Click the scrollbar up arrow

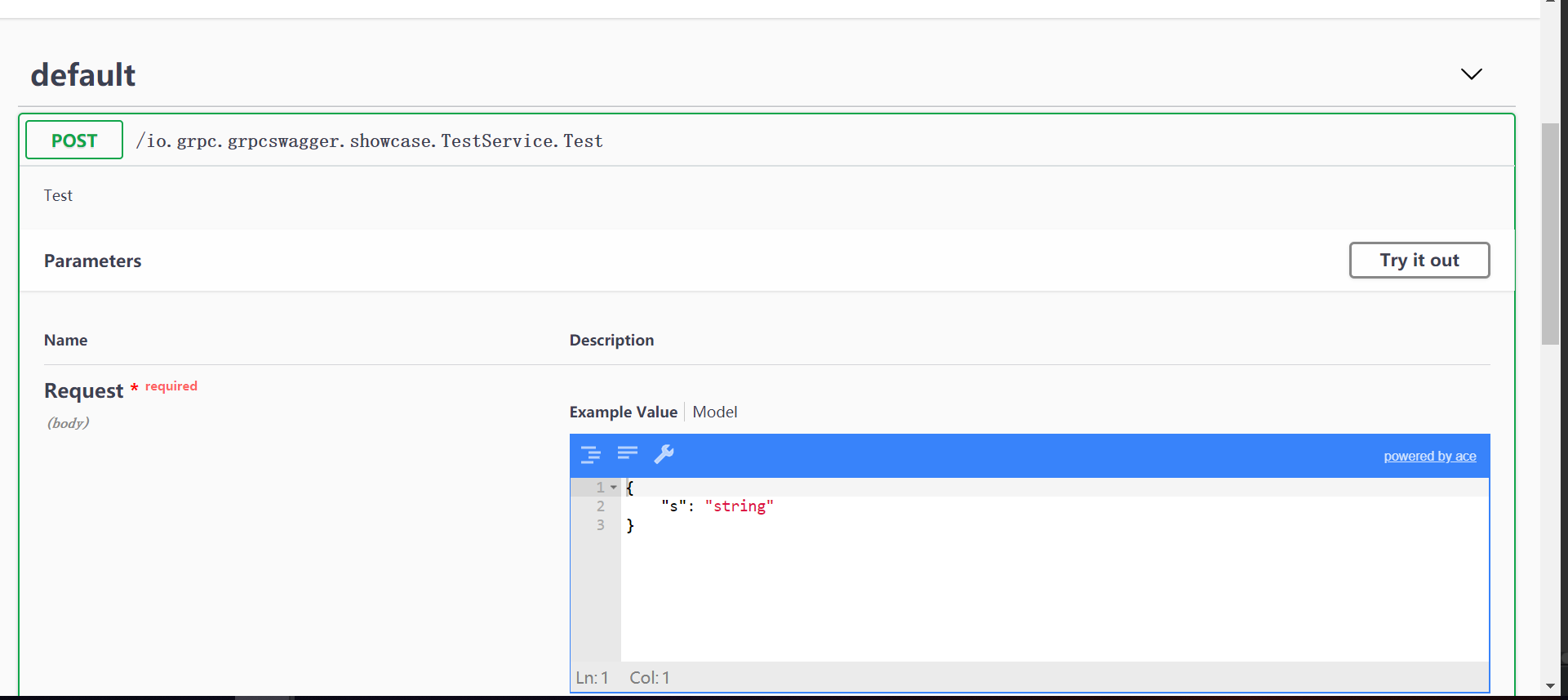1550,2
